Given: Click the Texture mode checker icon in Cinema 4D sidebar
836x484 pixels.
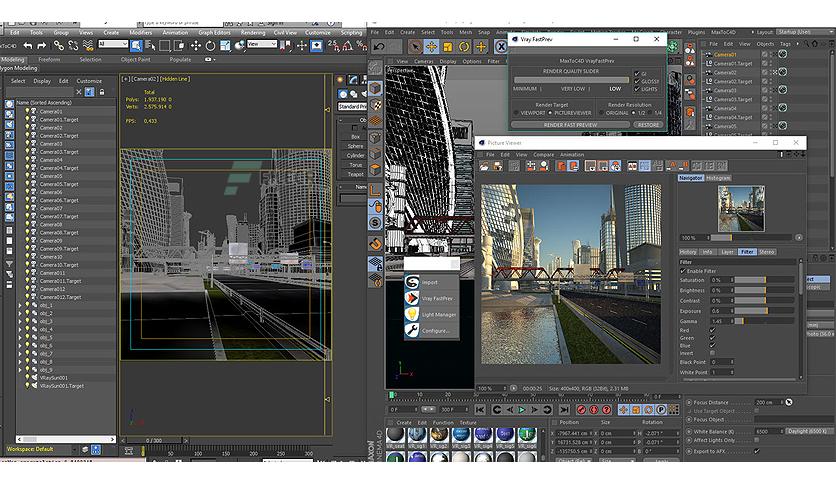Looking at the screenshot, I should pyautogui.click(x=375, y=104).
